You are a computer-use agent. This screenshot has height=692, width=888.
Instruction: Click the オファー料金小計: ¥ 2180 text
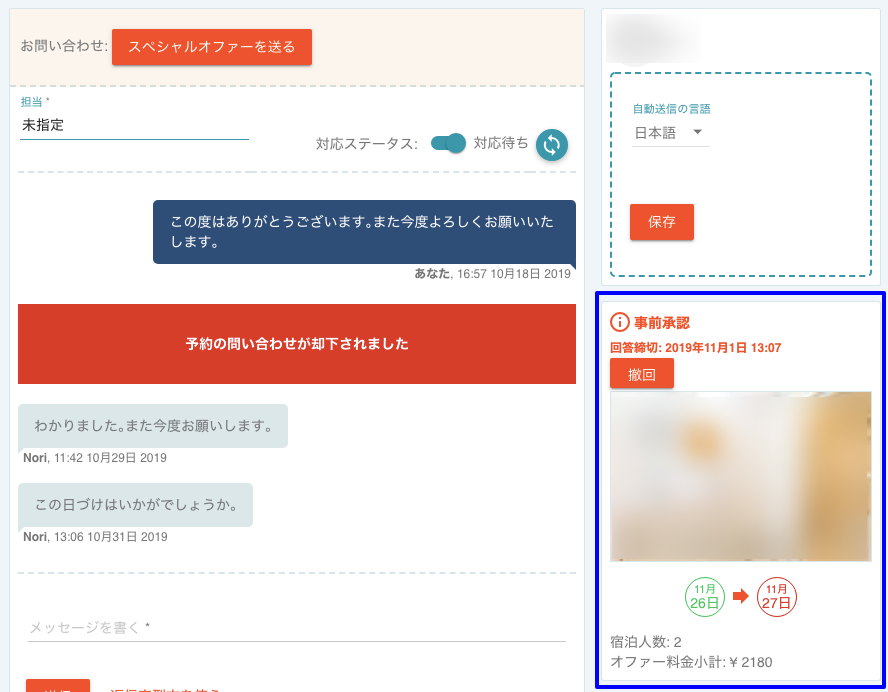tap(691, 662)
